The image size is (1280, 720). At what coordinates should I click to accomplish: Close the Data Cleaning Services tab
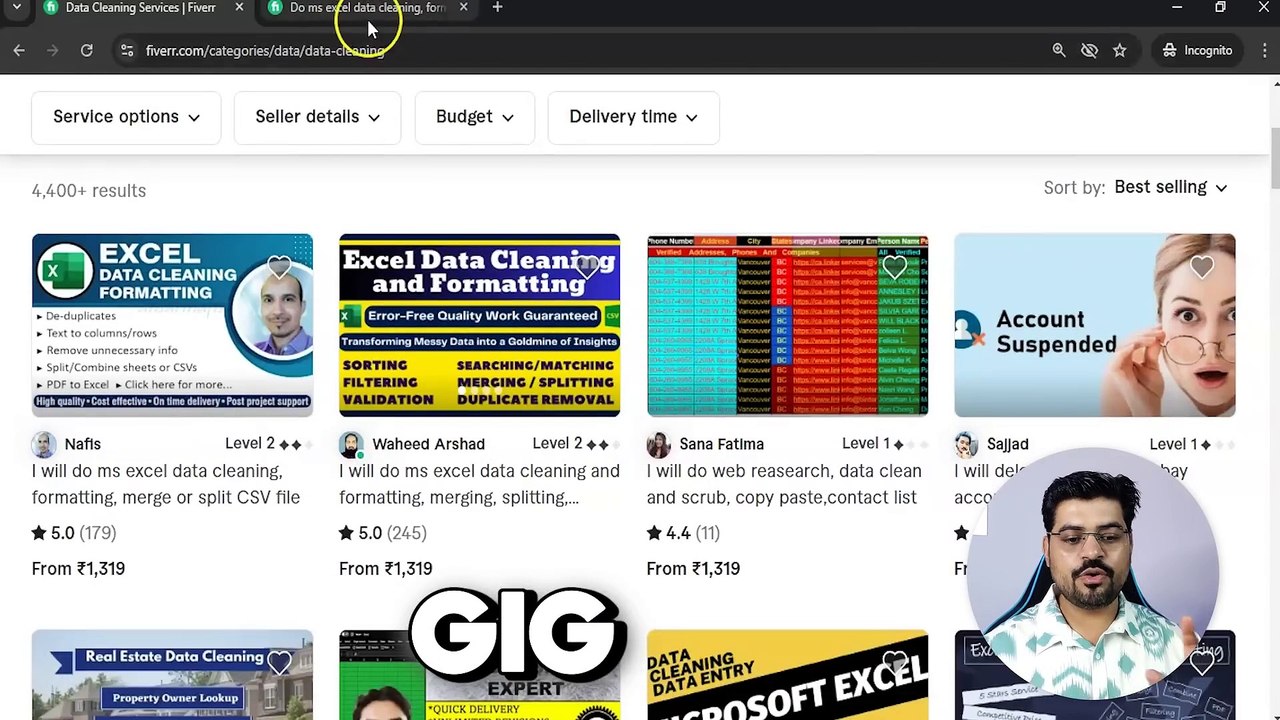[239, 8]
